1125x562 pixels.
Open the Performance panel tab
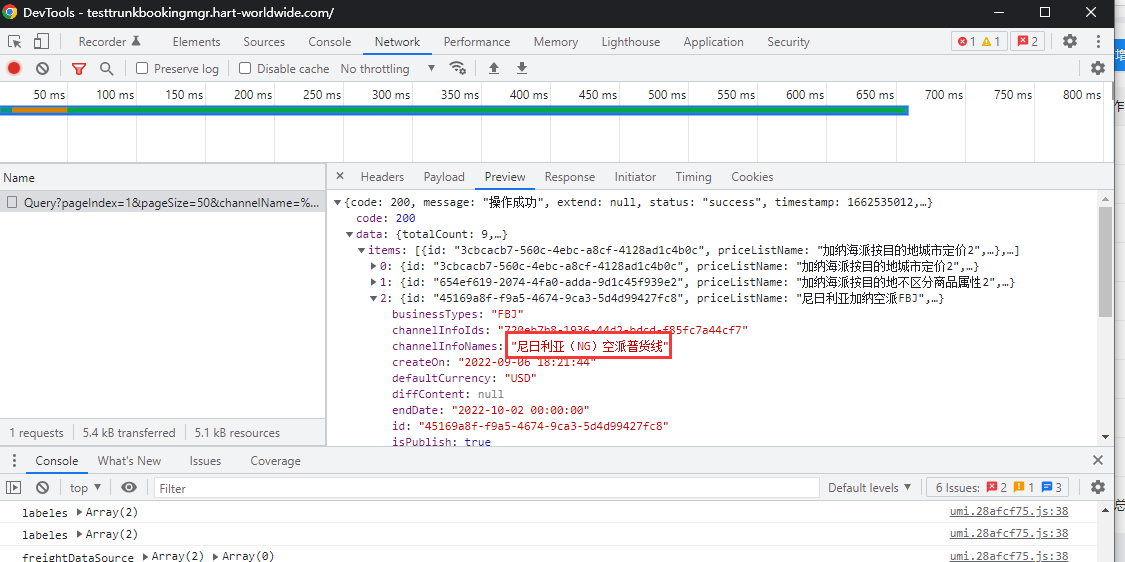tap(477, 42)
